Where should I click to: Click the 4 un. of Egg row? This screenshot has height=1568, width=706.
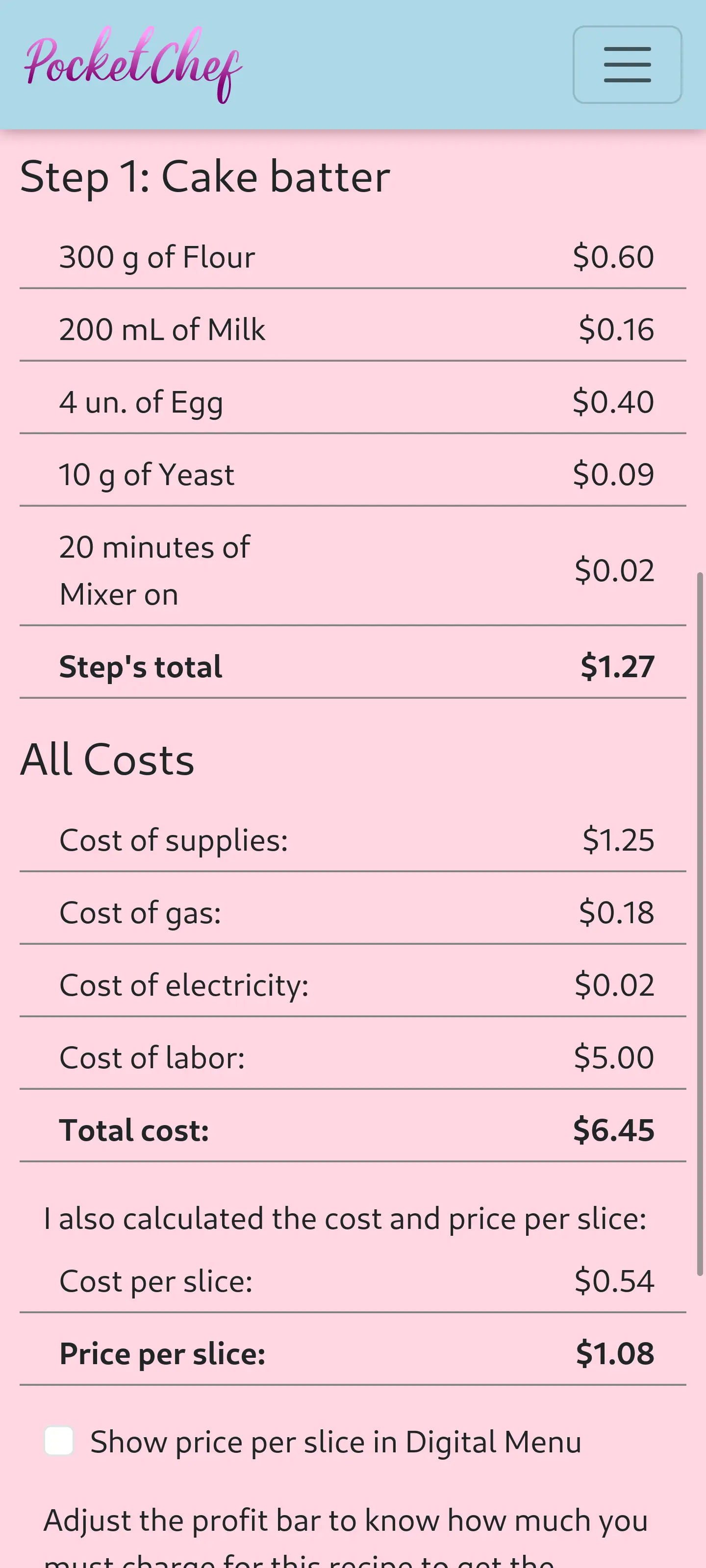tap(353, 402)
